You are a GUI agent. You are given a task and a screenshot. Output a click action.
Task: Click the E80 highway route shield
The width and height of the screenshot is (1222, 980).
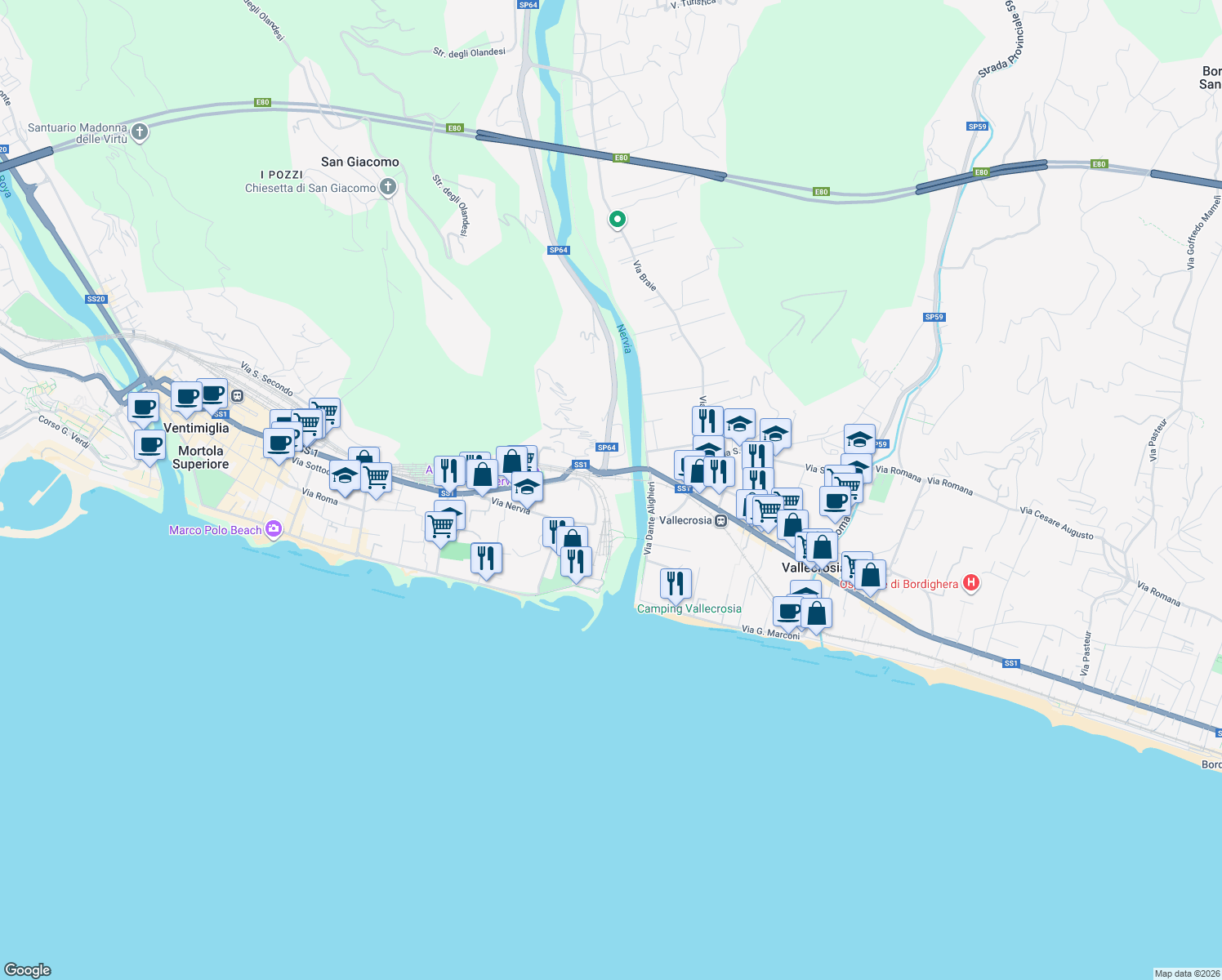click(x=262, y=103)
